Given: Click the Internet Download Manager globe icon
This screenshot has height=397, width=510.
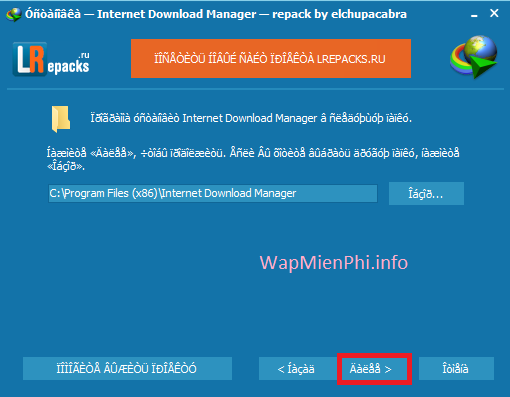Looking at the screenshot, I should pyautogui.click(x=473, y=57).
